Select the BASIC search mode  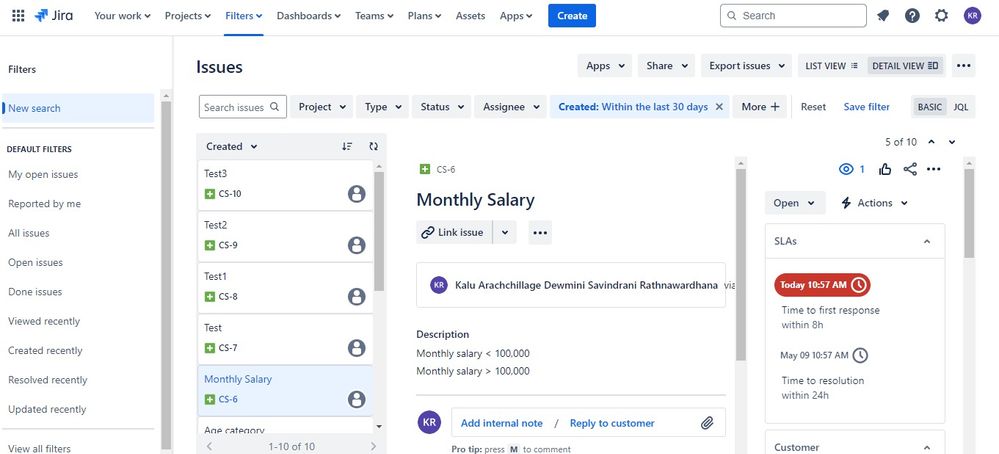pyautogui.click(x=930, y=107)
